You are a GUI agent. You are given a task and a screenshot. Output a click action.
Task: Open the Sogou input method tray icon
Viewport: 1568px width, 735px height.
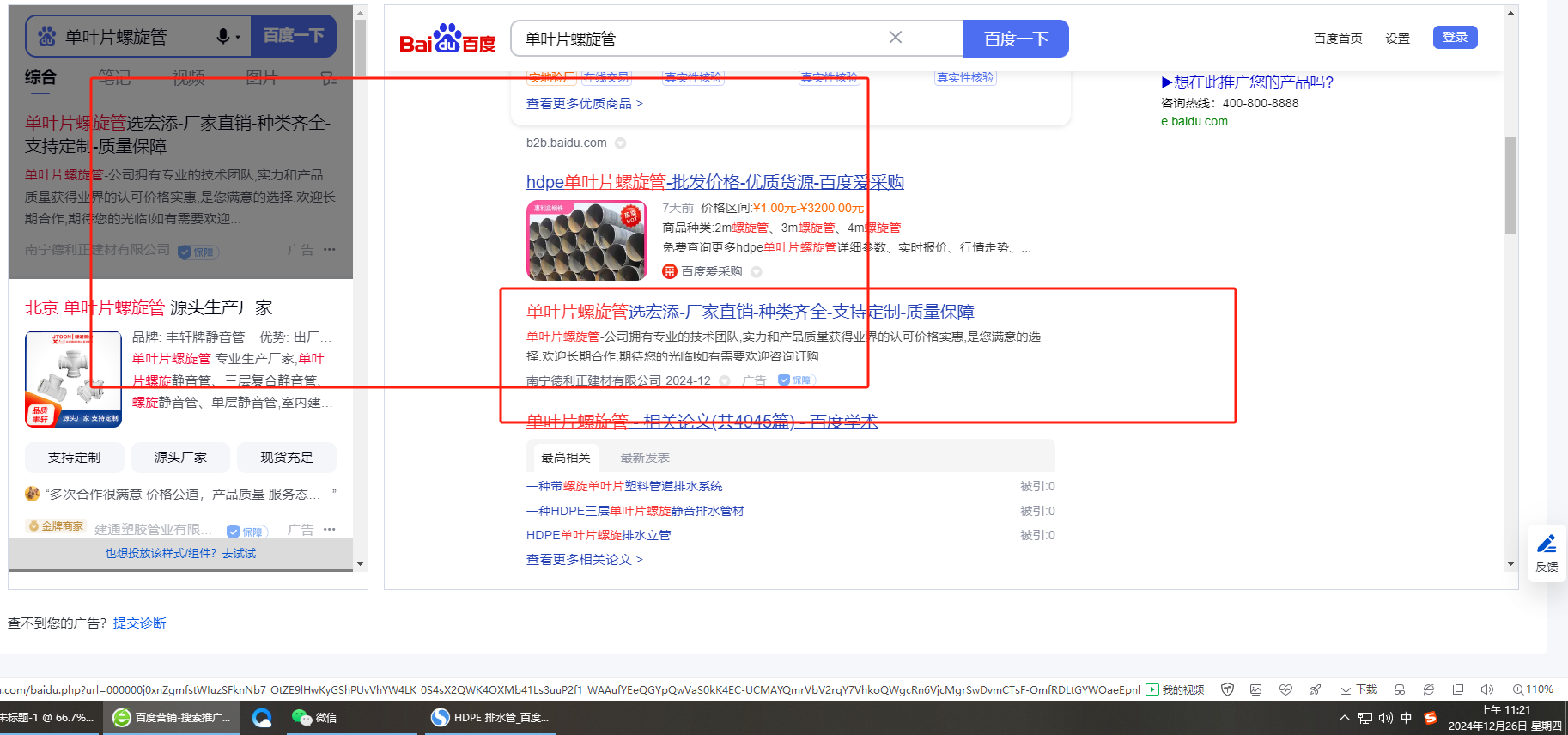[1431, 718]
